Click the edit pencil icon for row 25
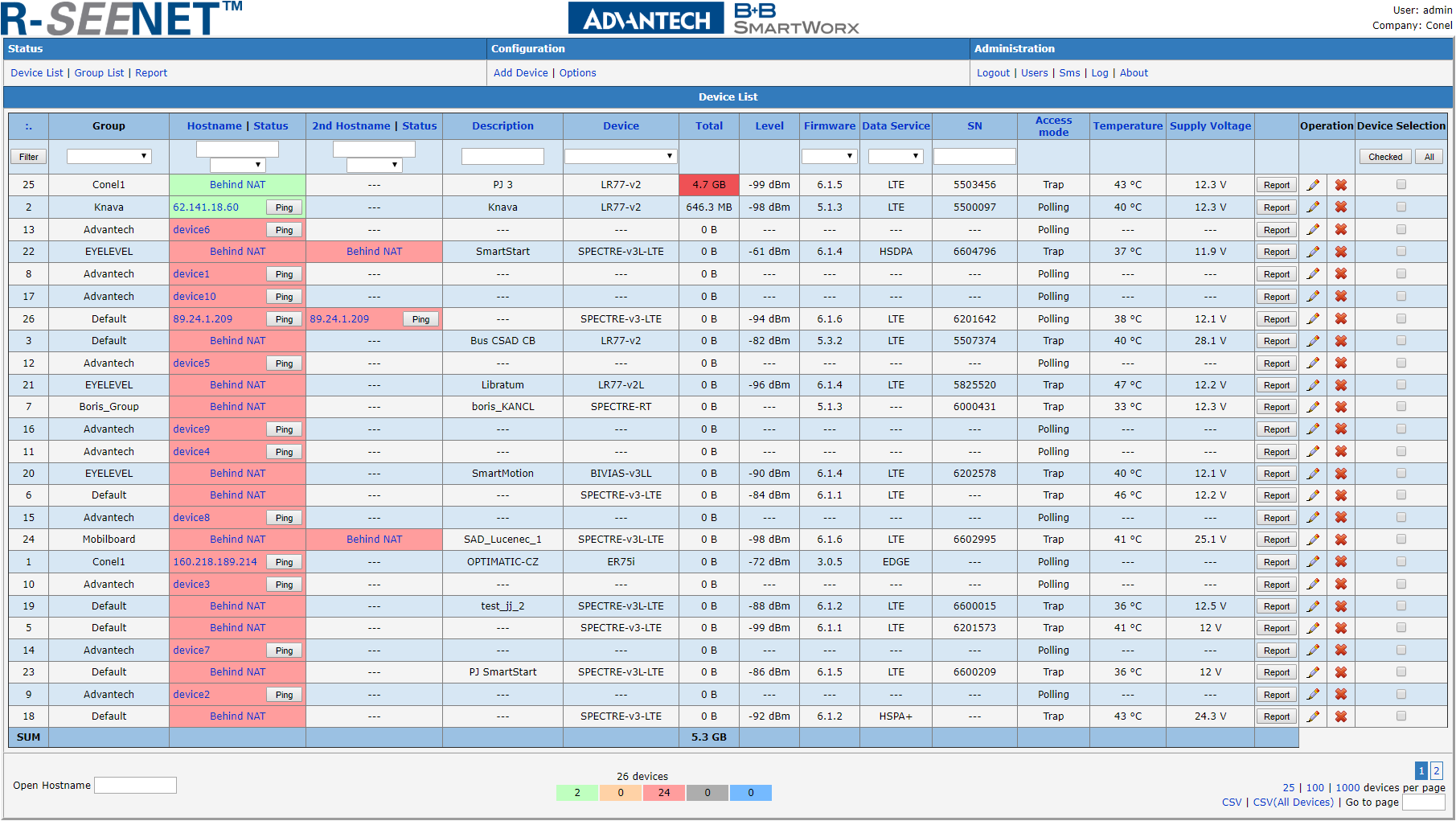The width and height of the screenshot is (1456, 821). tap(1313, 185)
